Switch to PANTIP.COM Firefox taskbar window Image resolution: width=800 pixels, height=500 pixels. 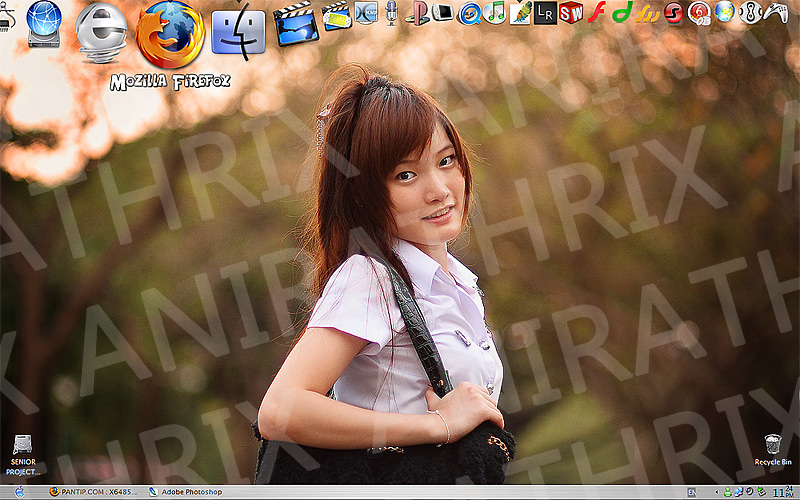[93, 492]
